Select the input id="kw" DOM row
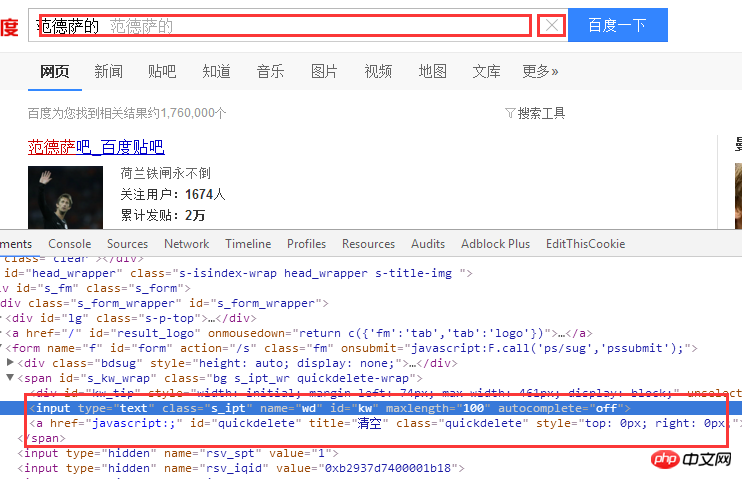This screenshot has width=742, height=479. (371, 408)
